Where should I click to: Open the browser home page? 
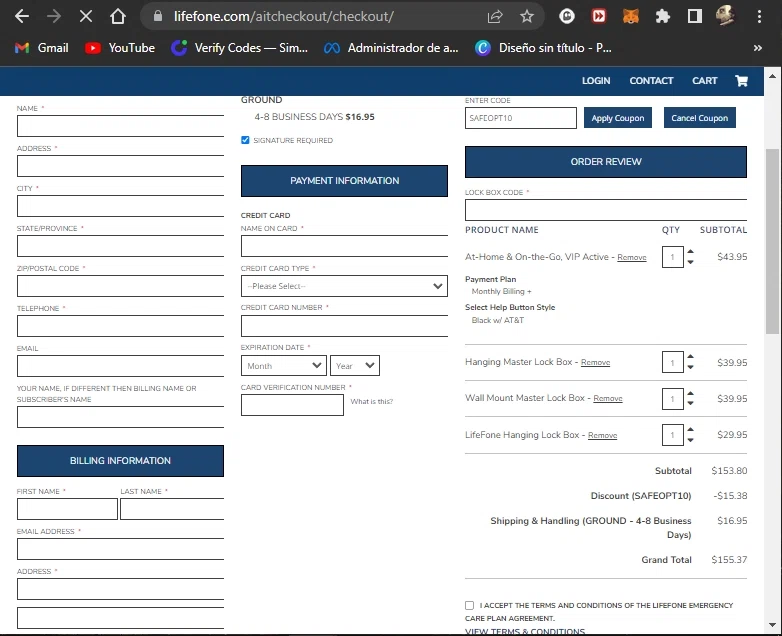tap(118, 16)
